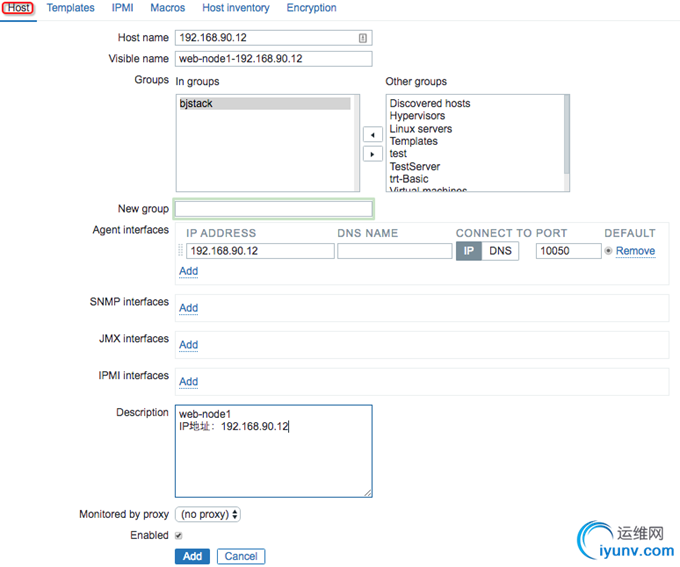The width and height of the screenshot is (680, 567).
Task: Click the left arrow to move group in
Action: [373, 134]
